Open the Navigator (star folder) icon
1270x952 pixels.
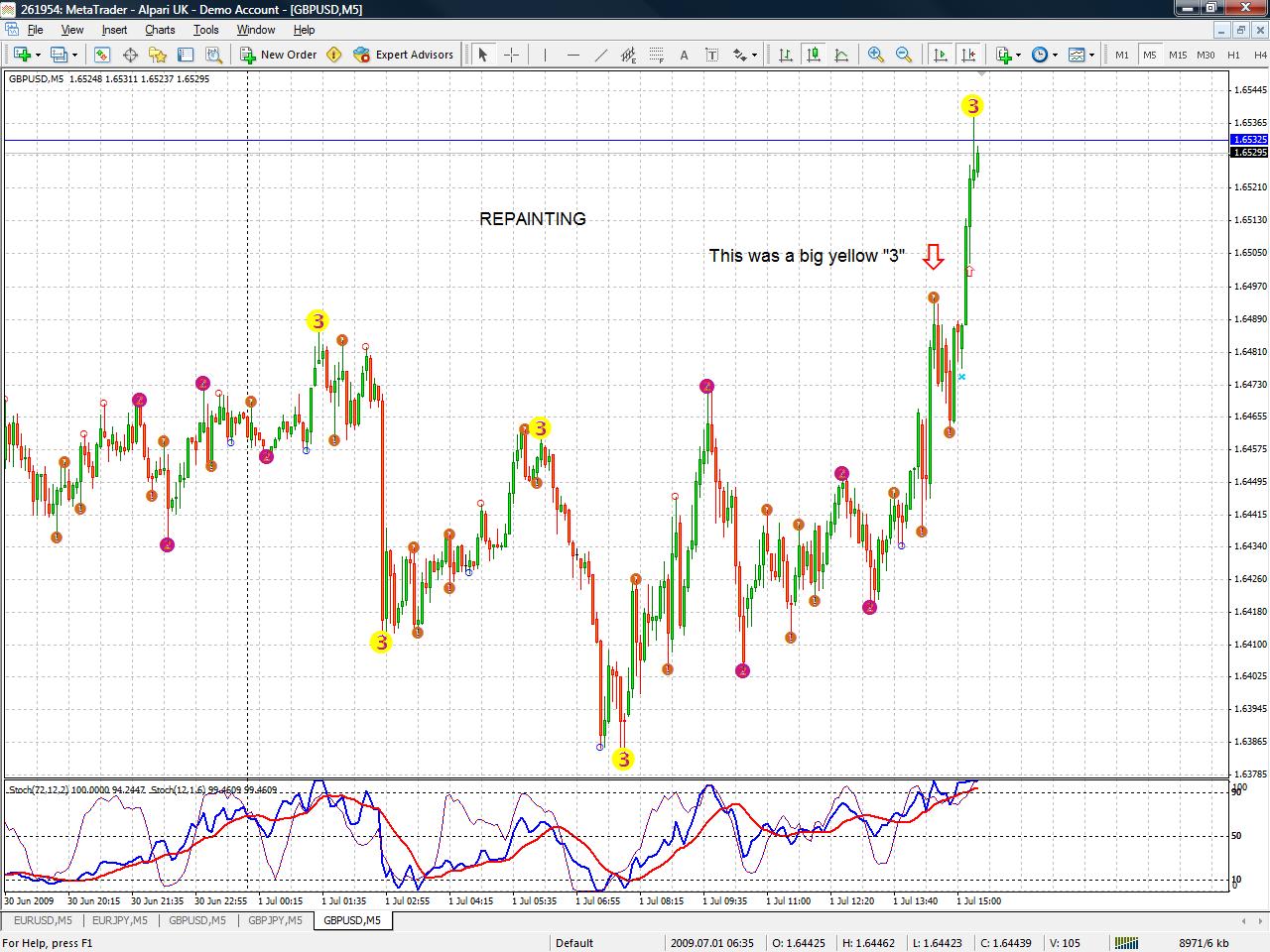click(x=157, y=55)
